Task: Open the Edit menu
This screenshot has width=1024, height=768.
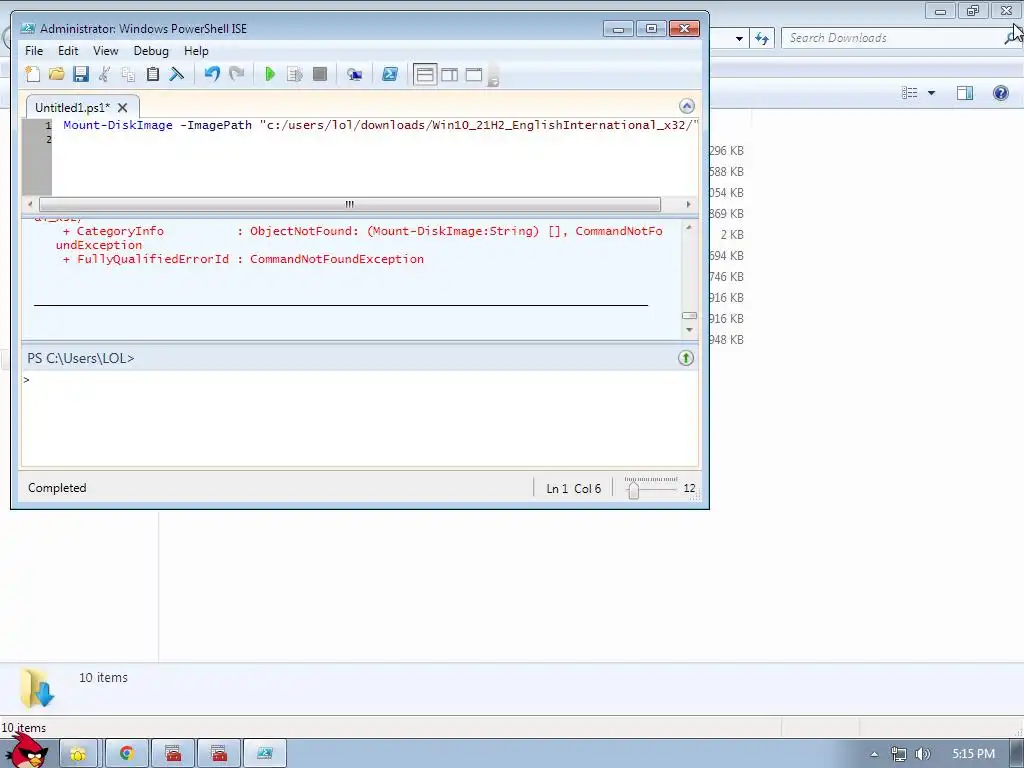Action: (x=68, y=51)
